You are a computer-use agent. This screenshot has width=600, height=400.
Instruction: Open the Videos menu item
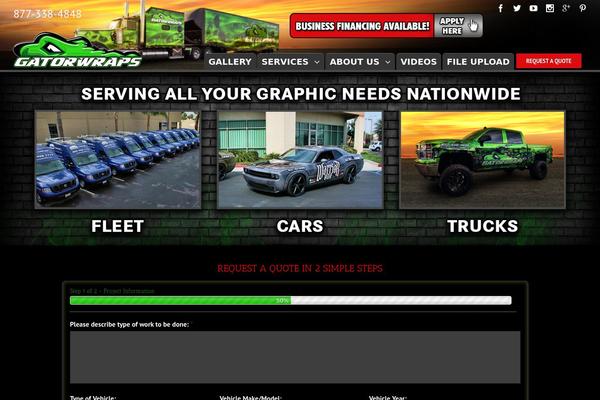click(419, 62)
